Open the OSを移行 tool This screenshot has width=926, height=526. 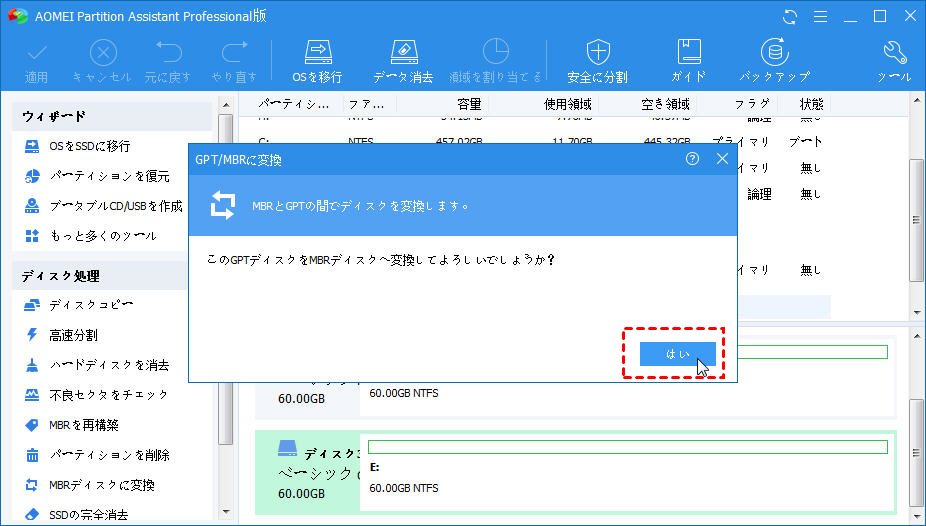(318, 61)
